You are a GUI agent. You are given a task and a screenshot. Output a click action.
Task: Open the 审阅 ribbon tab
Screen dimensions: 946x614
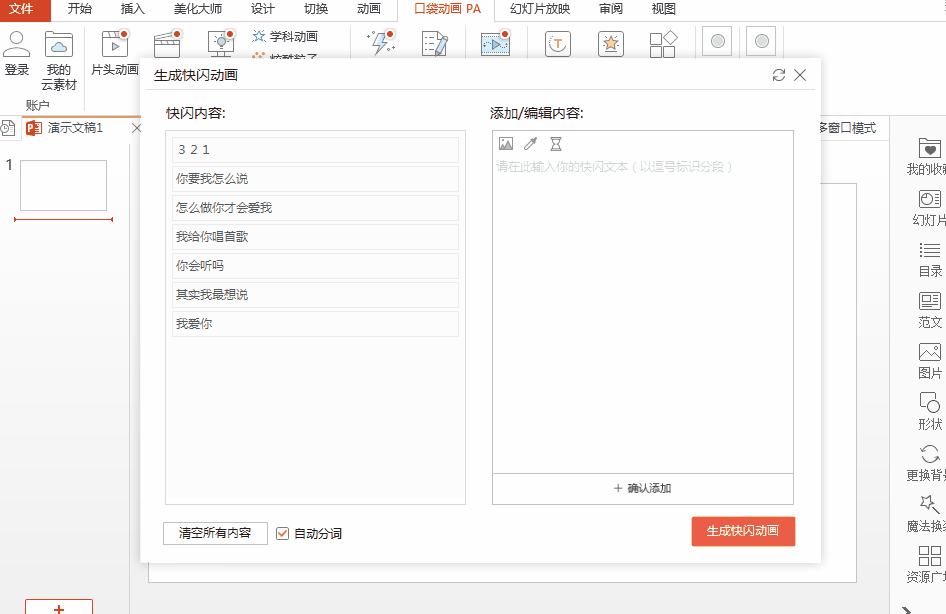point(611,9)
